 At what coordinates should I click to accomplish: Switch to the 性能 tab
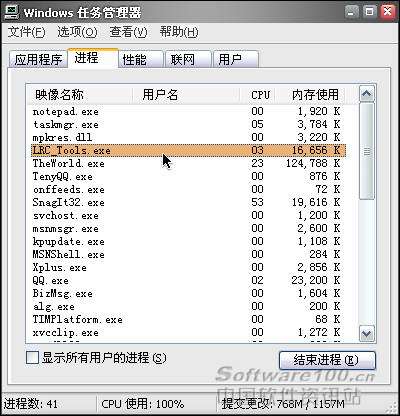click(x=140, y=59)
